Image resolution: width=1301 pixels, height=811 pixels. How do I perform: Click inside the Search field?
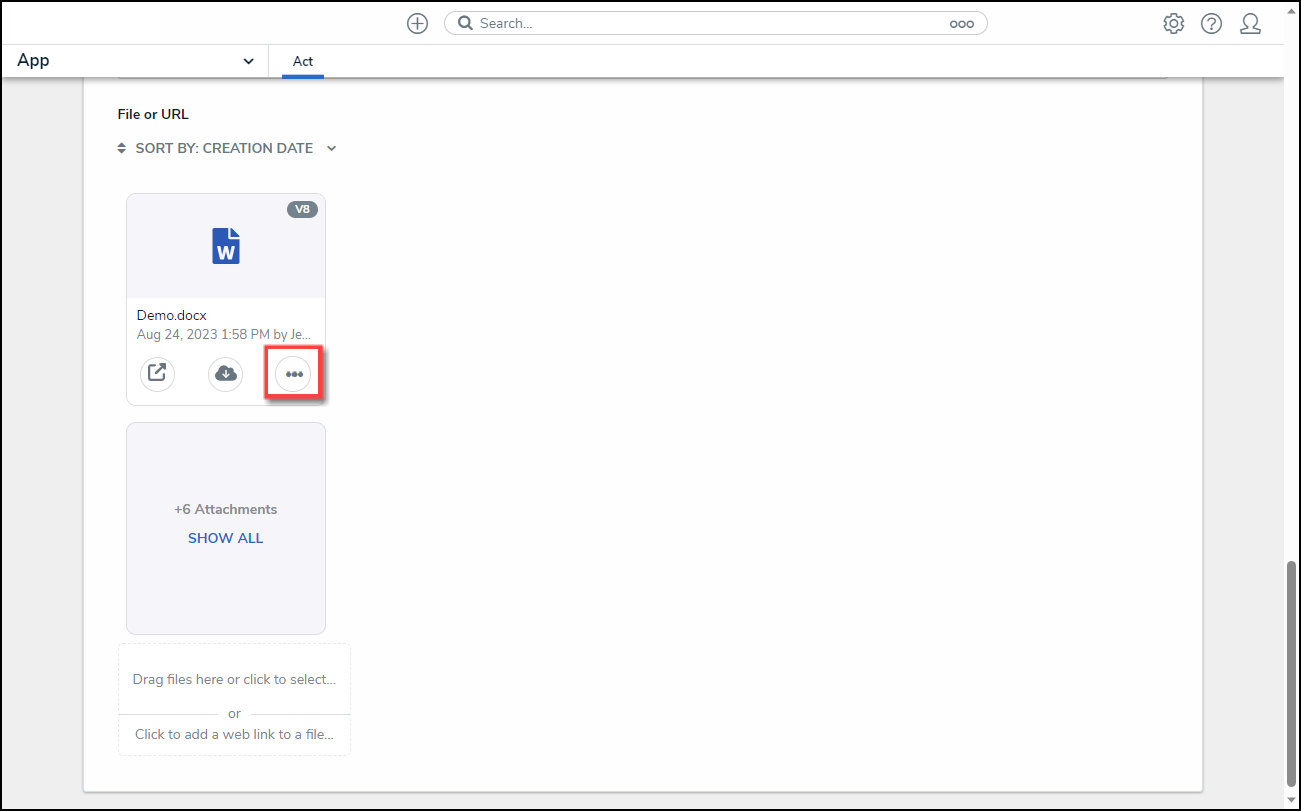tap(715, 23)
